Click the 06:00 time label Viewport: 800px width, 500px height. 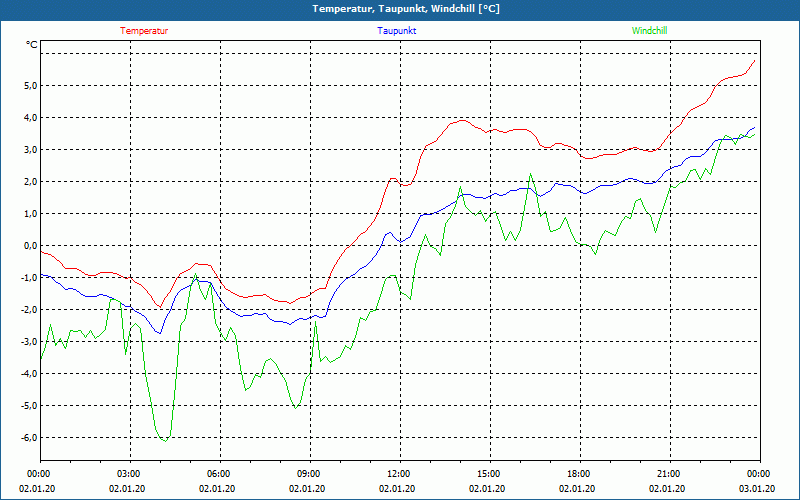tap(219, 474)
